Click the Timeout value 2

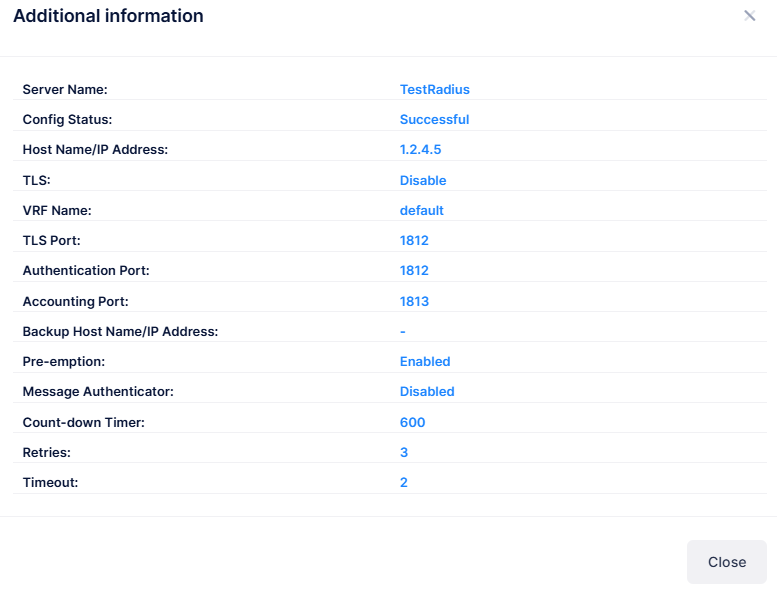(404, 482)
